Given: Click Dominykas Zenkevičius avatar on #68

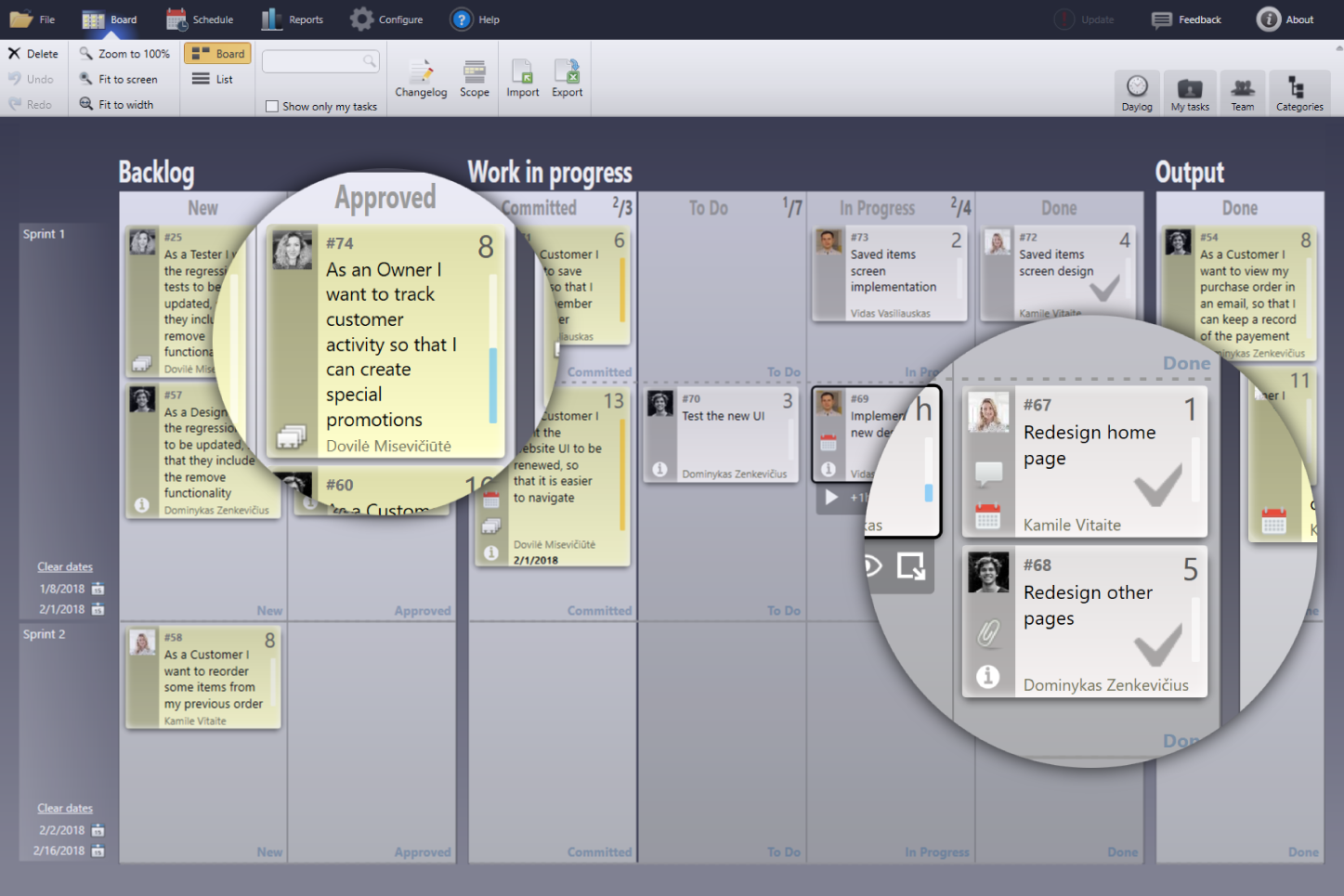Looking at the screenshot, I should click(988, 572).
